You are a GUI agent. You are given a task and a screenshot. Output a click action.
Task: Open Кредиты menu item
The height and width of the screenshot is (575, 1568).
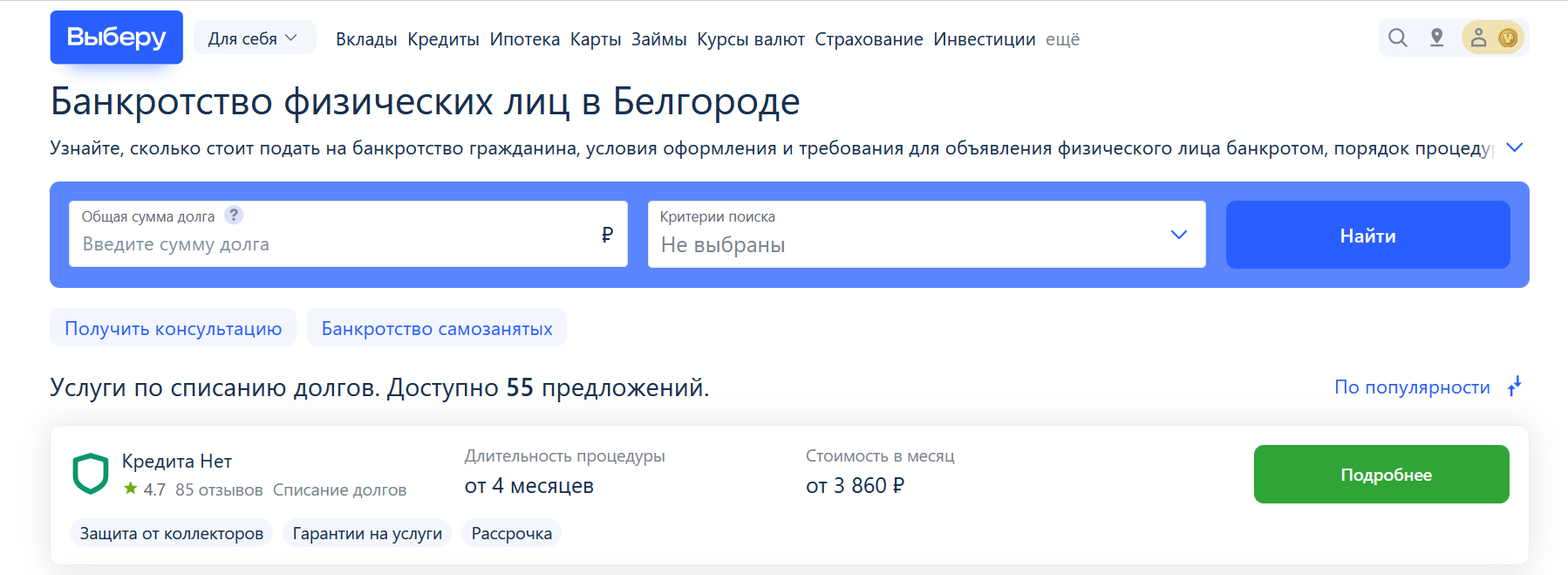point(443,39)
